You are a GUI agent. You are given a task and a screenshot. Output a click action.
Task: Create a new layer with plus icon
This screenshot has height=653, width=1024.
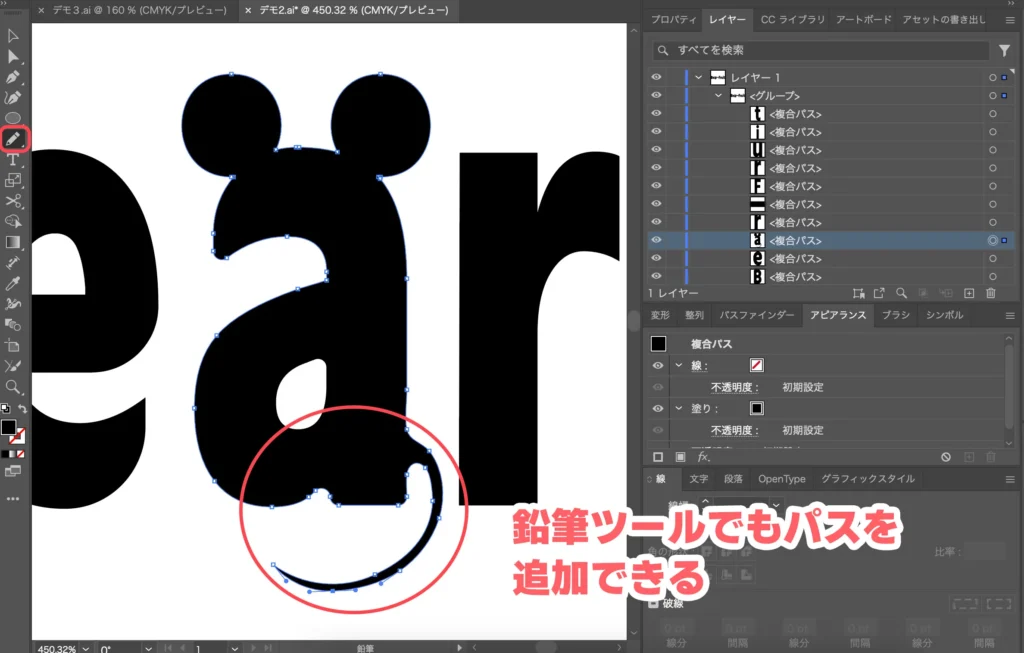click(968, 293)
